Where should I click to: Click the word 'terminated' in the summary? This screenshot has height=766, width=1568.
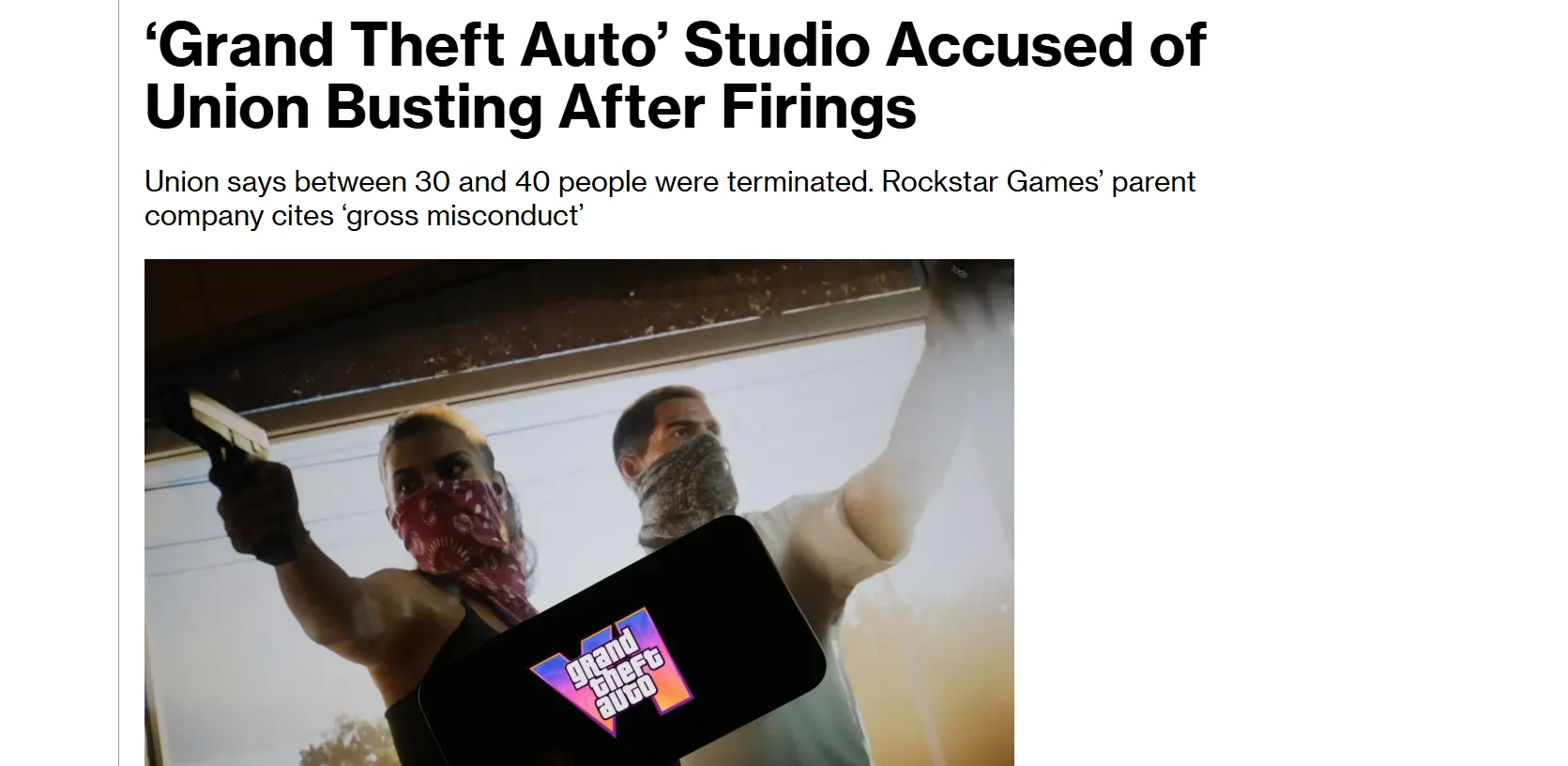[x=799, y=181]
